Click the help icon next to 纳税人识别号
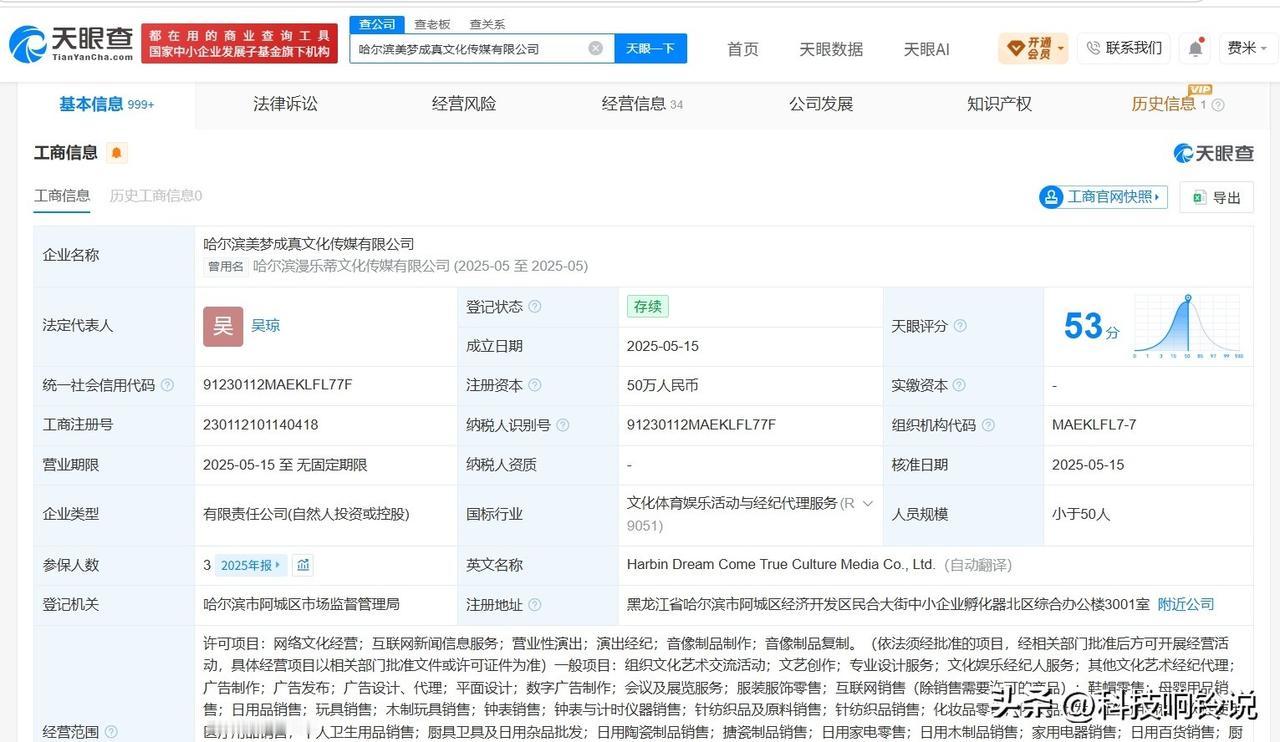 (563, 425)
